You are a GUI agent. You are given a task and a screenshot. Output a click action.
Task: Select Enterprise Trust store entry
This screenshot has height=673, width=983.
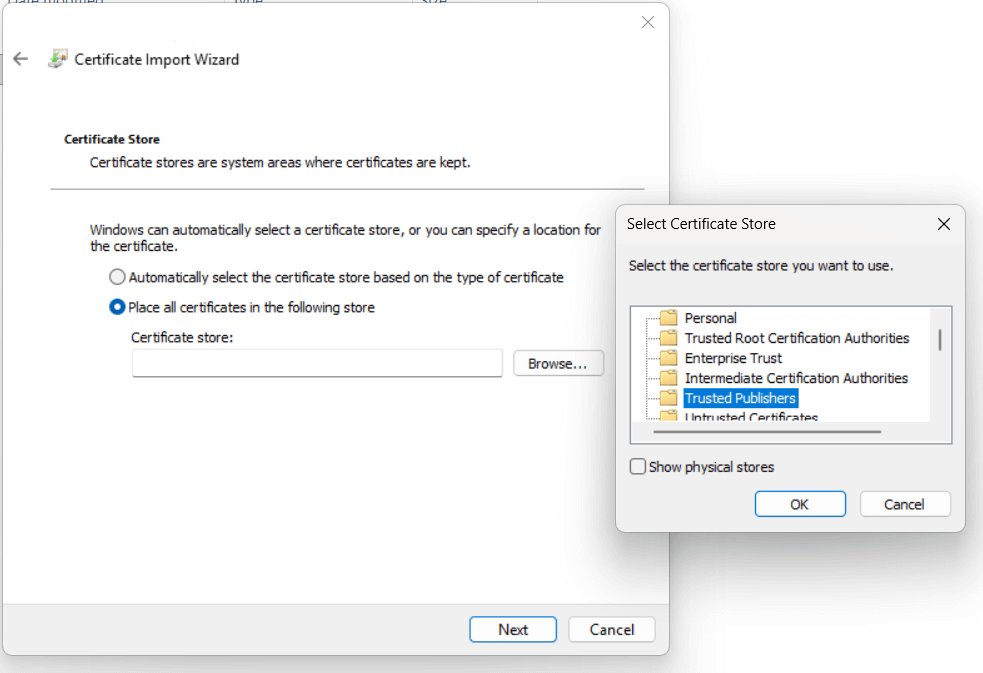coord(733,358)
